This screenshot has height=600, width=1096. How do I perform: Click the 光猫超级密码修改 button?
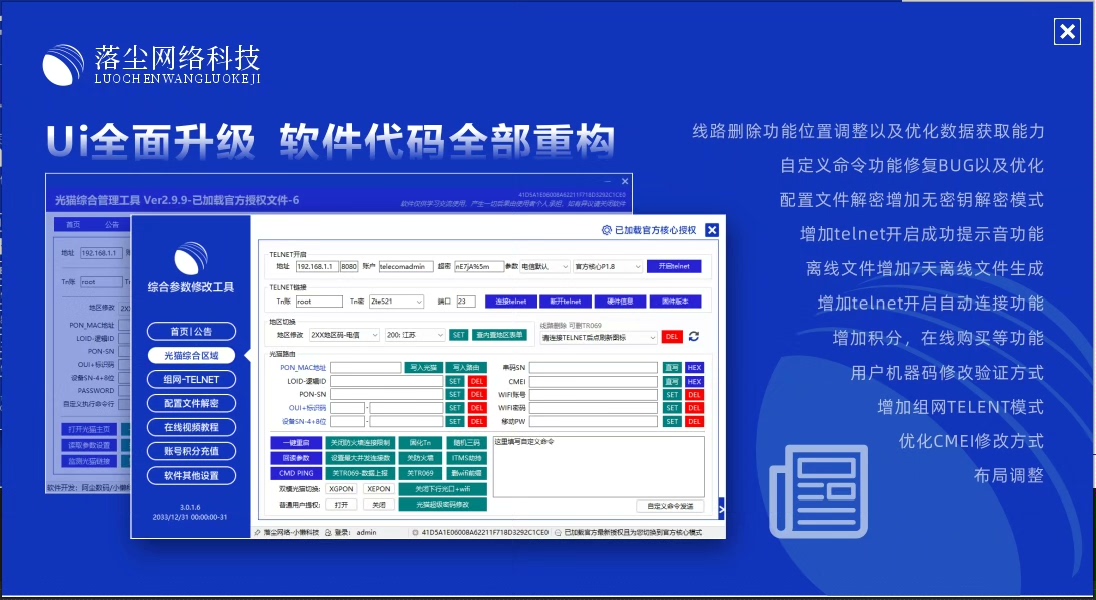(442, 505)
